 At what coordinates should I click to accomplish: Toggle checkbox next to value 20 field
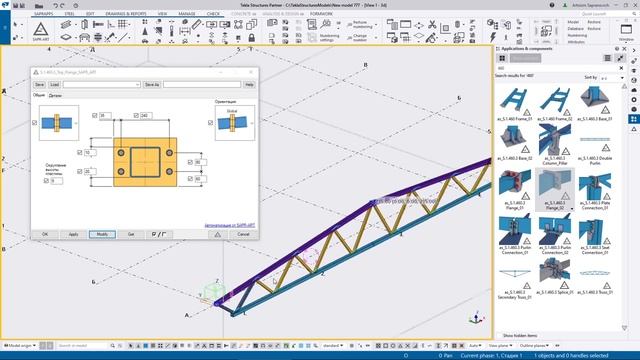point(80,171)
